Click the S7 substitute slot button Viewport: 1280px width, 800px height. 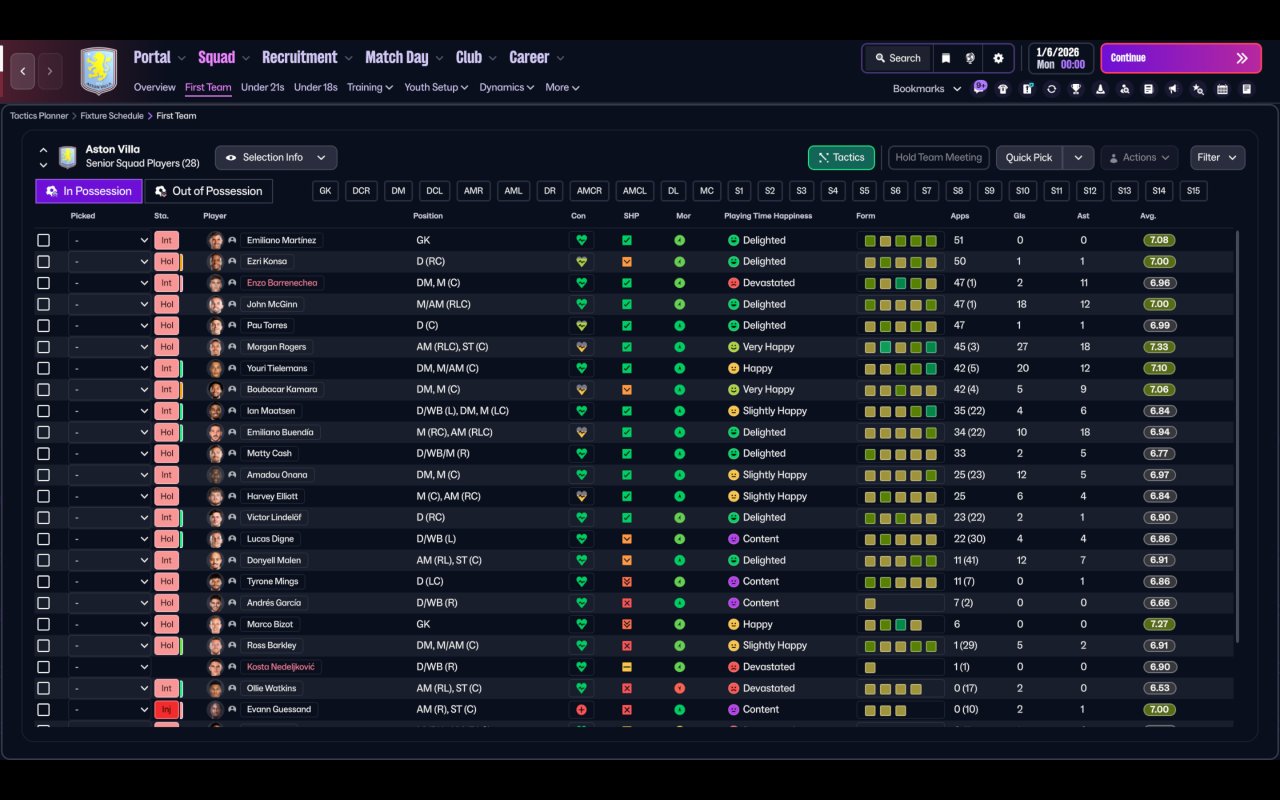pyautogui.click(x=927, y=191)
